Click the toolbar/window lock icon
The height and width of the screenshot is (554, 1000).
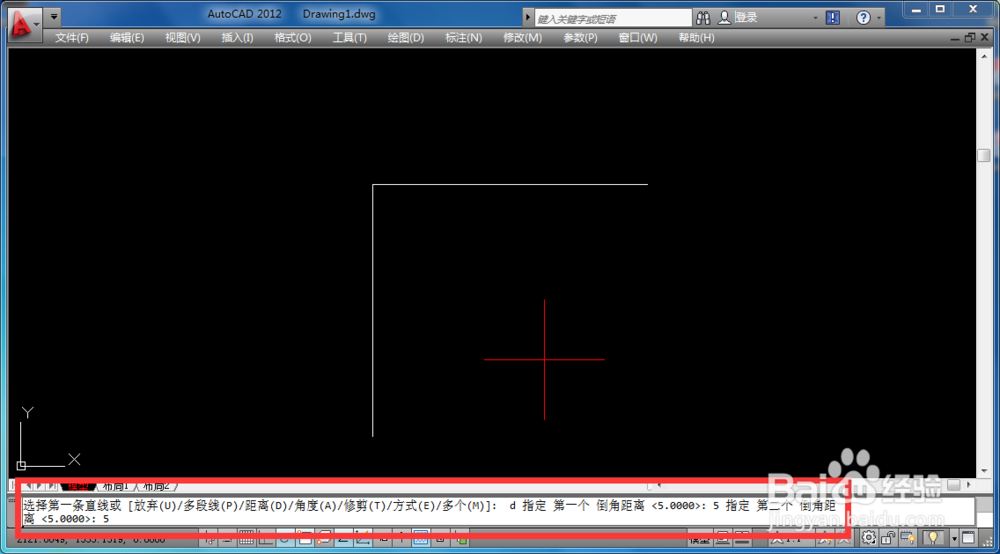[888, 538]
